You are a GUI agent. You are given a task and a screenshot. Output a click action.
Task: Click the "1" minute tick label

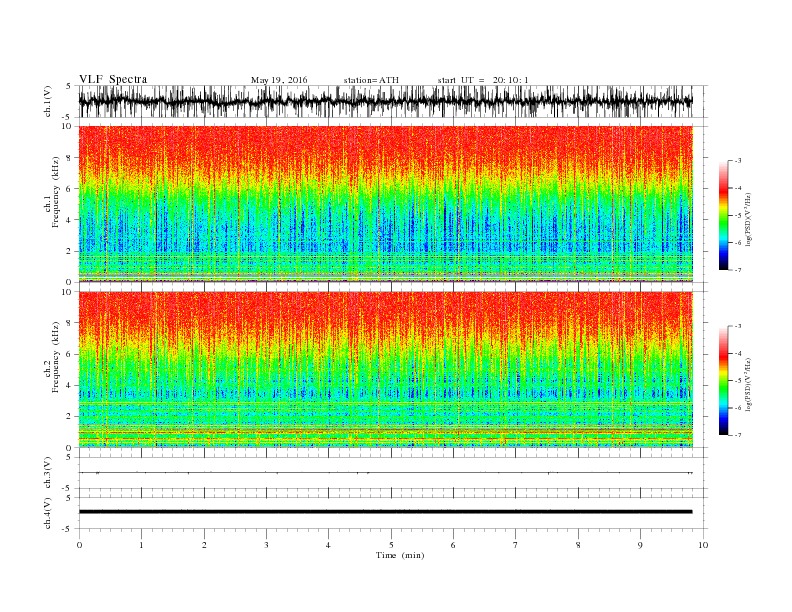tap(141, 545)
